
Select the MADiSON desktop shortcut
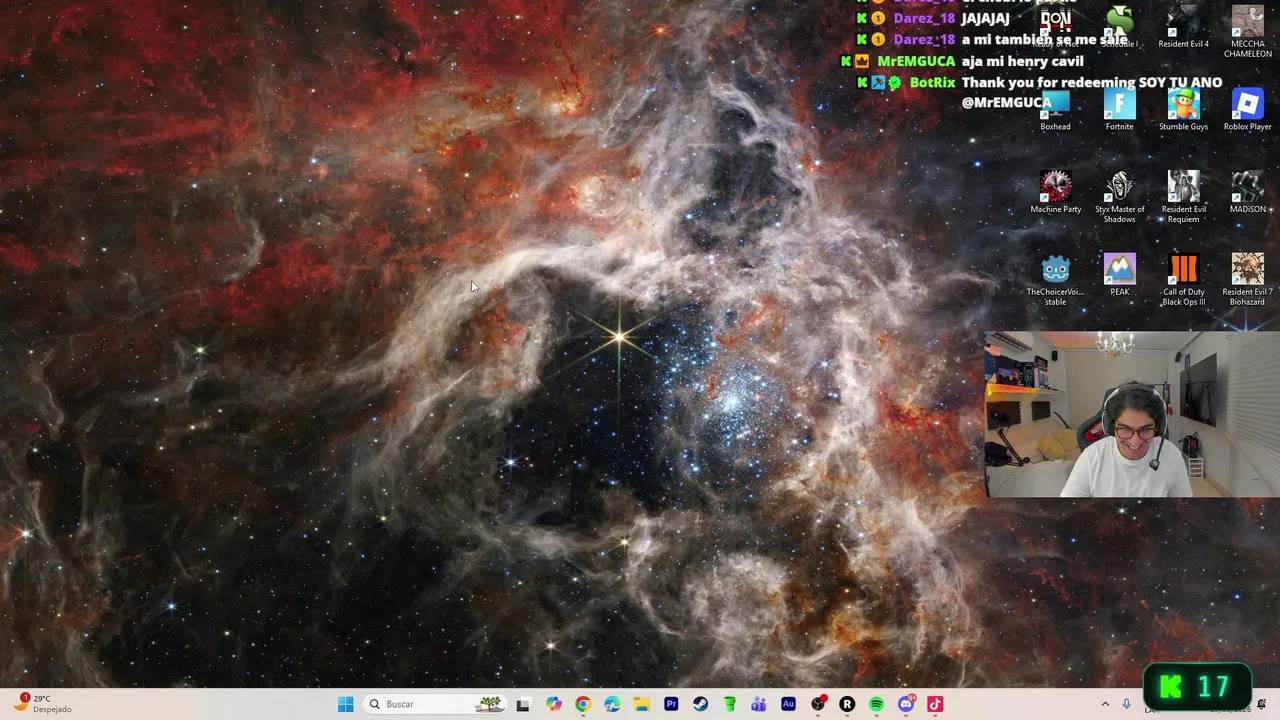1247,192
